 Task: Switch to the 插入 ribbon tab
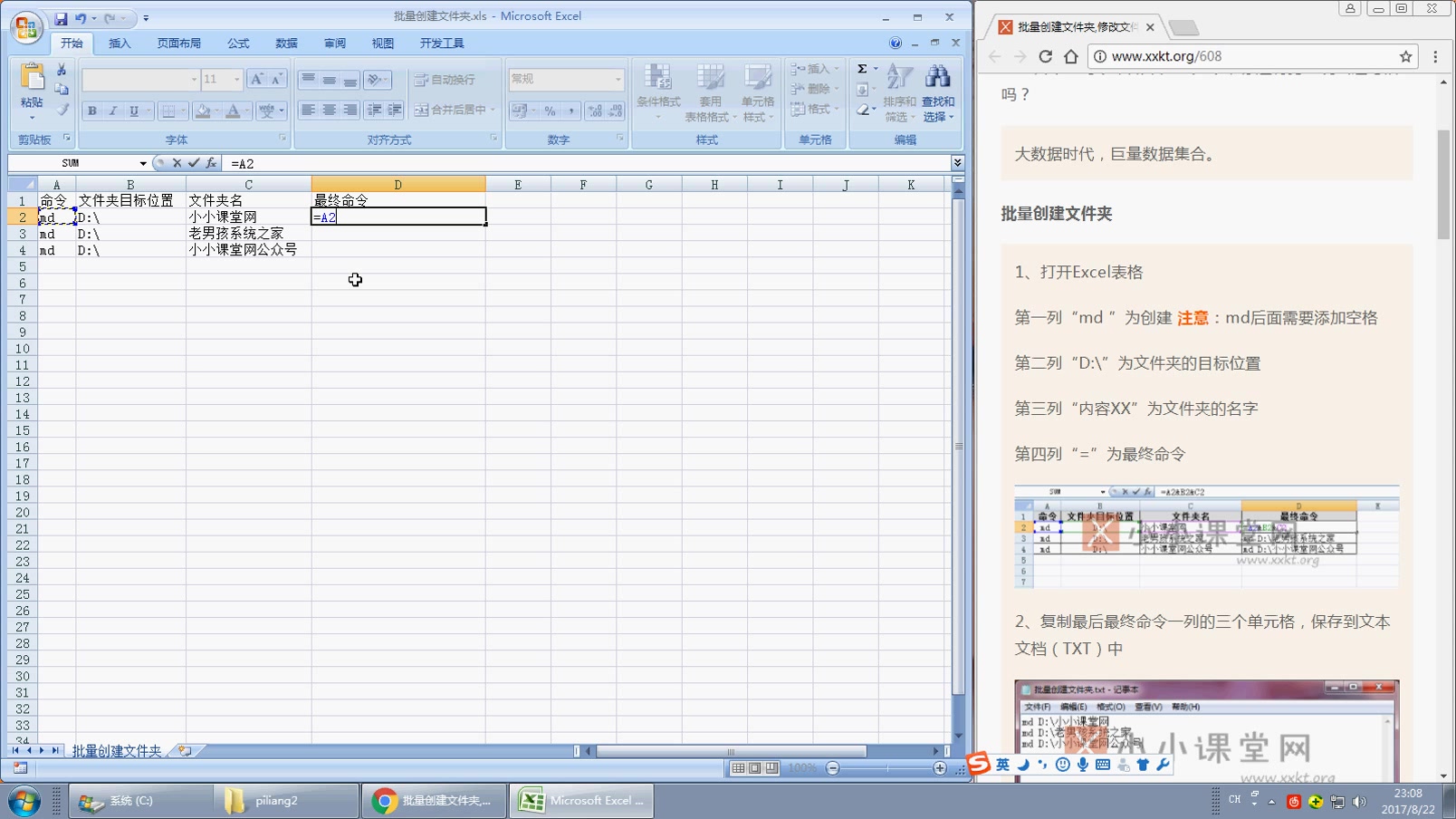[x=120, y=43]
